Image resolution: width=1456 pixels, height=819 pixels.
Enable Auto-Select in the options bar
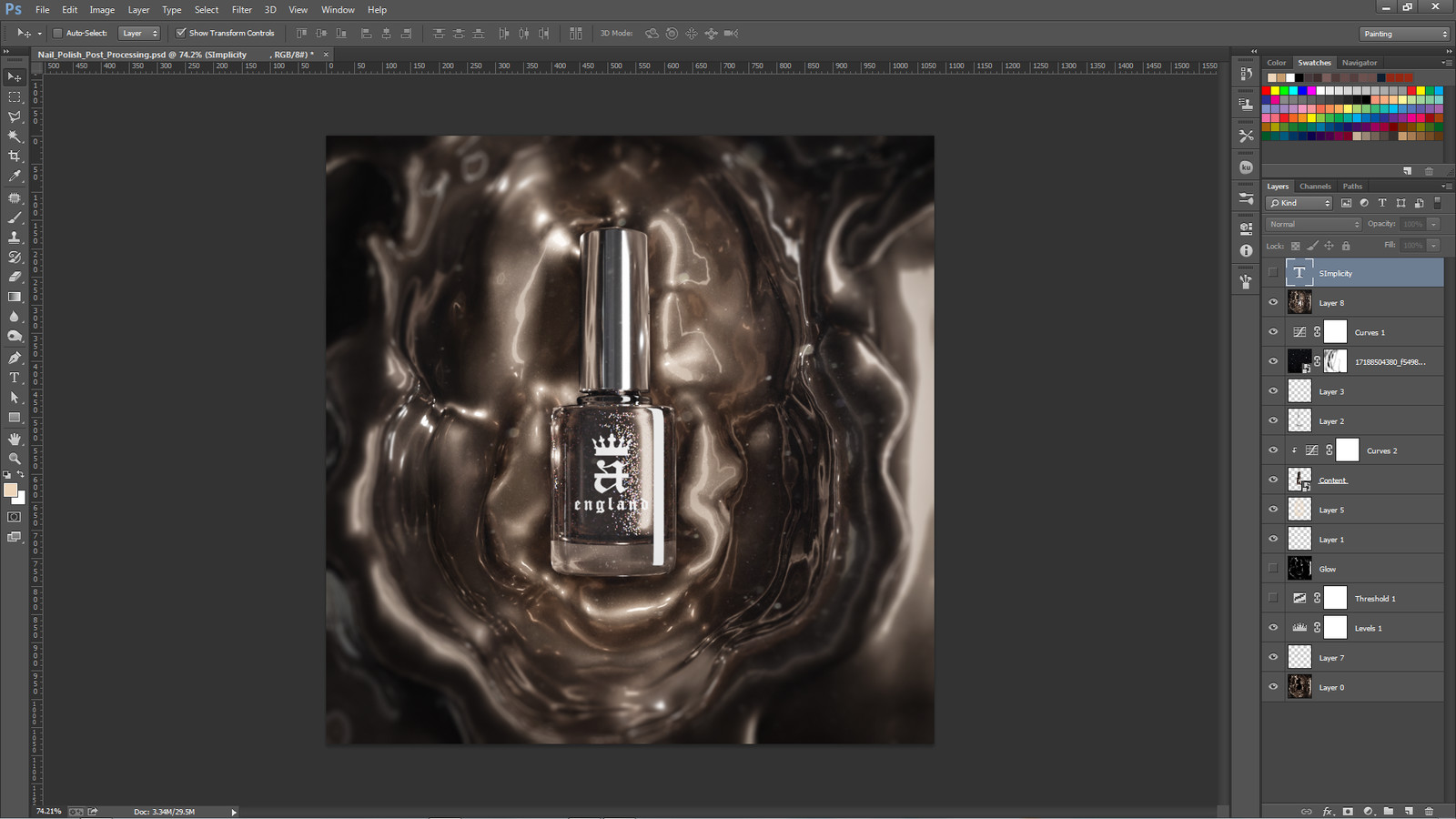click(57, 32)
